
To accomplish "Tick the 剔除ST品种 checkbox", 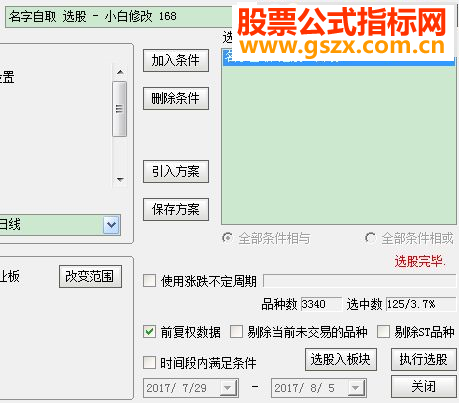I will coord(383,332).
